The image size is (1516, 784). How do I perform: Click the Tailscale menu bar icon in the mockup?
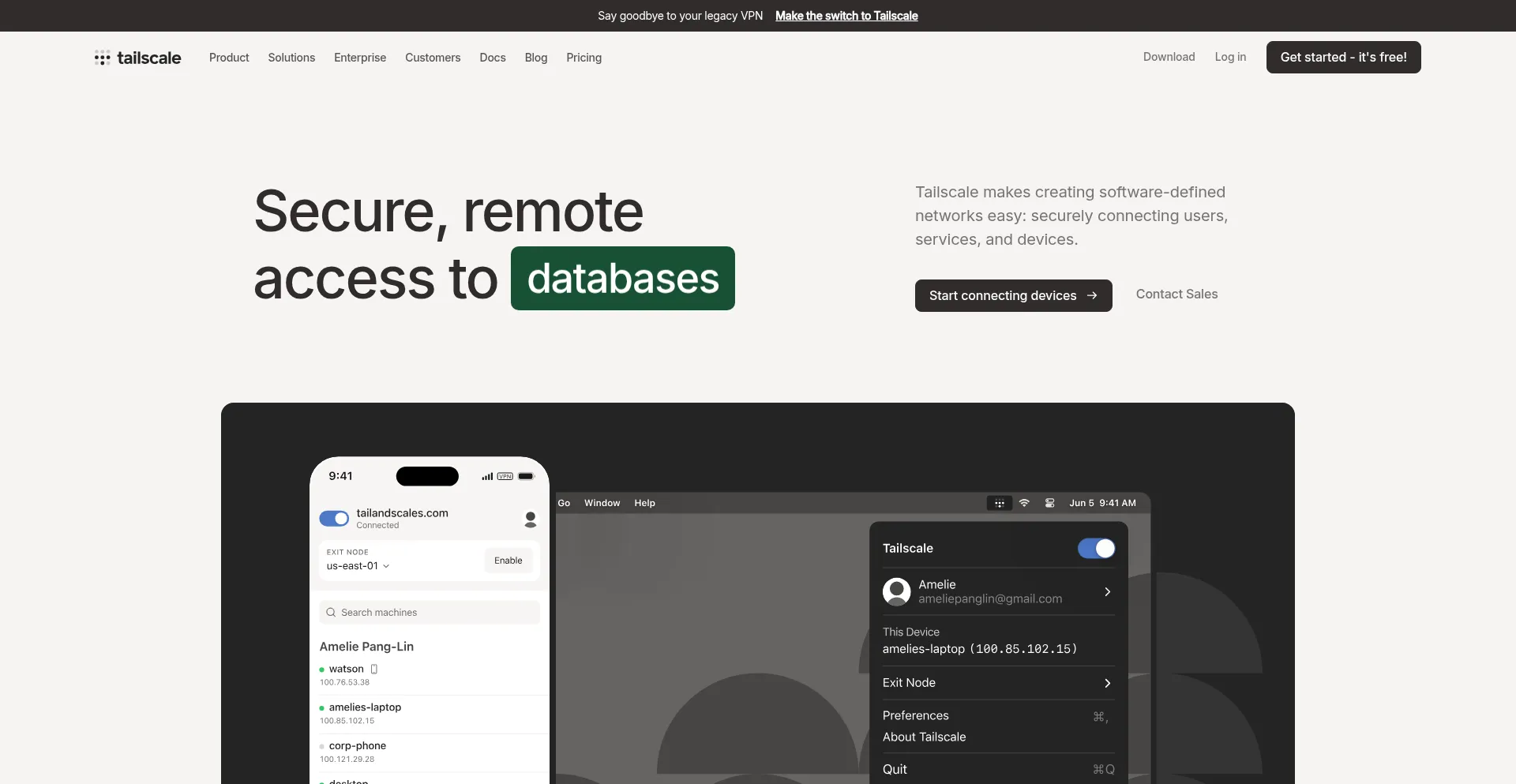[1000, 503]
